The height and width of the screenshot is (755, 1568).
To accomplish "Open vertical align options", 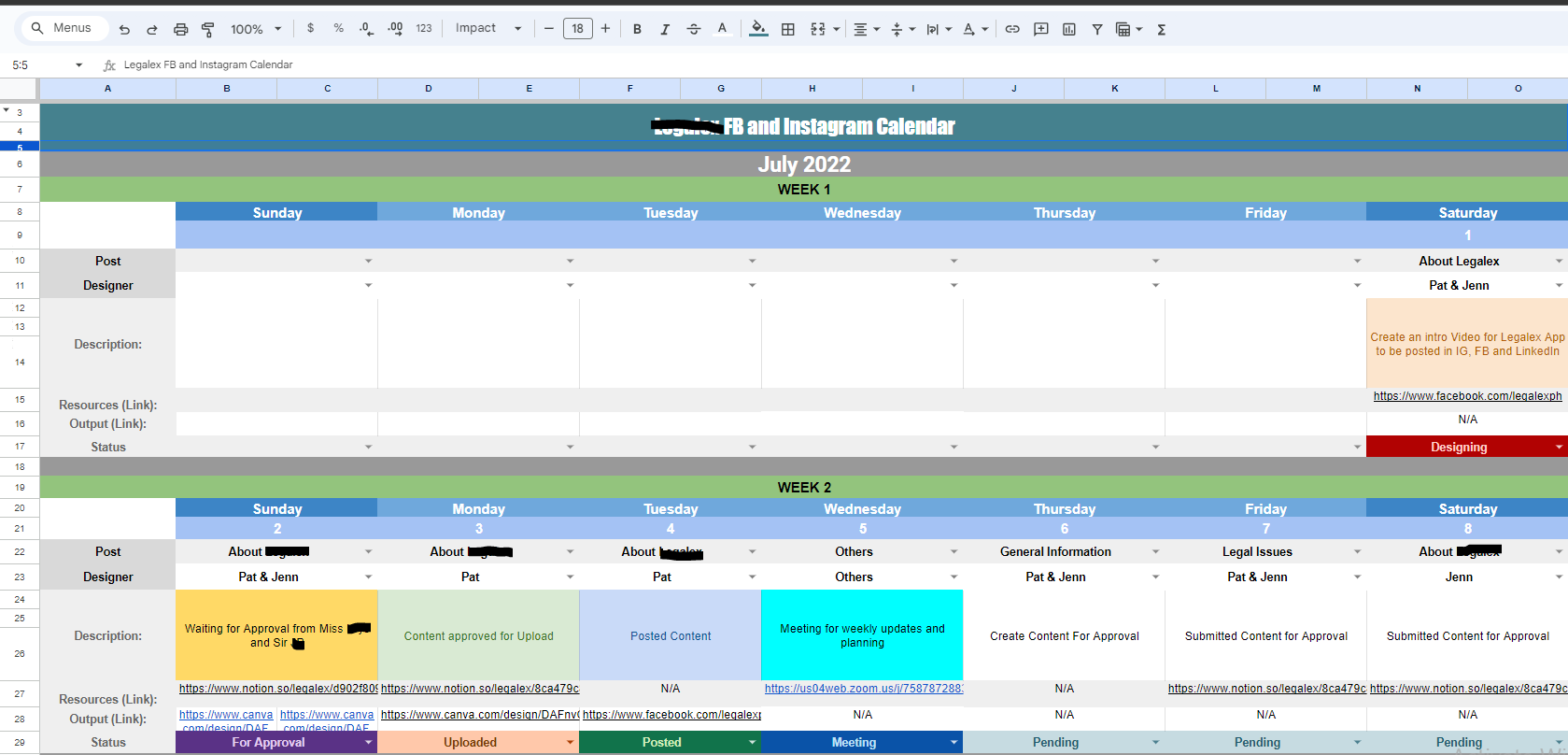I will [901, 29].
